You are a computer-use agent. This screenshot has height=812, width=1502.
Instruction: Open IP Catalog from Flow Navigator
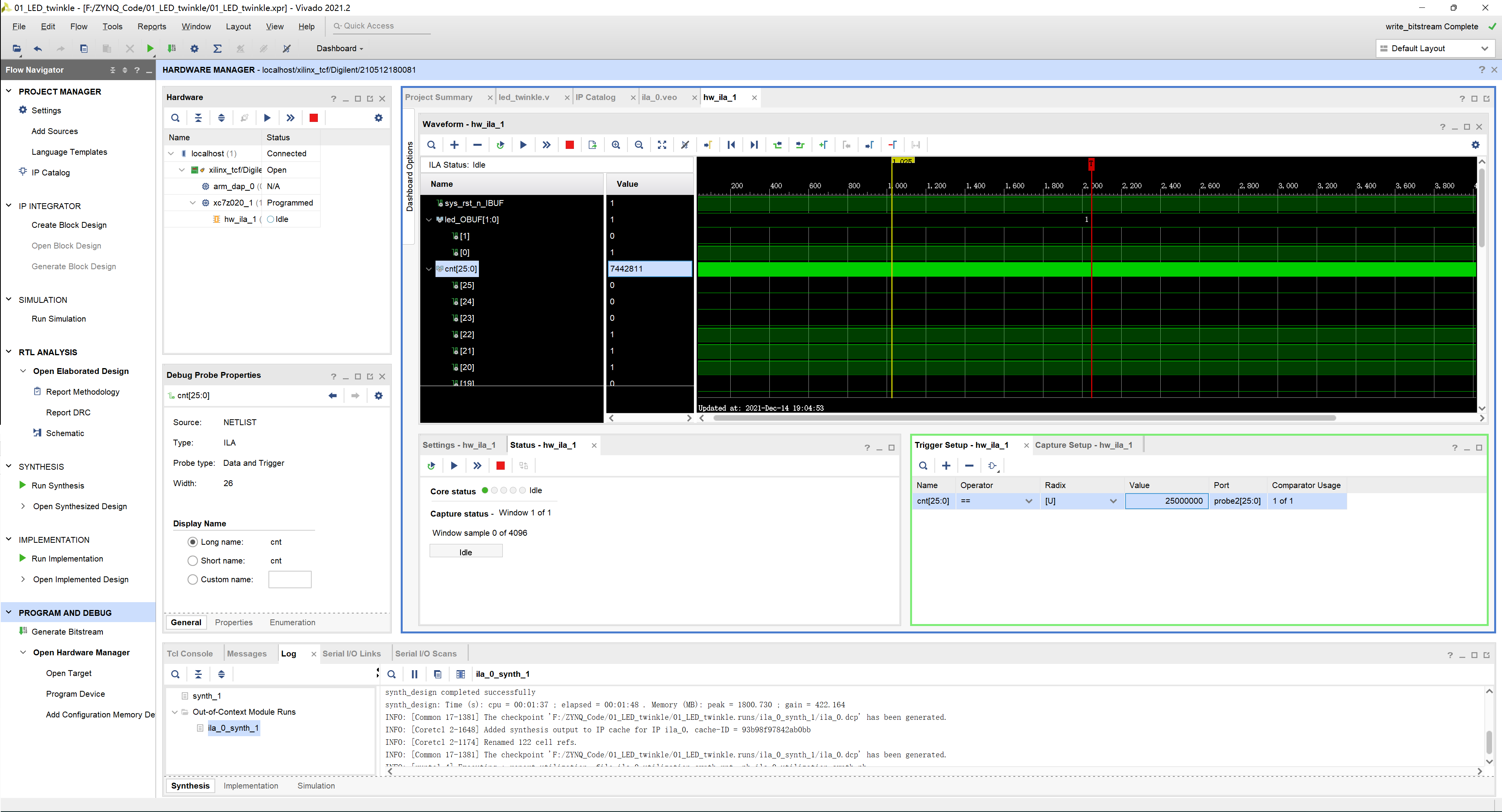pos(50,173)
